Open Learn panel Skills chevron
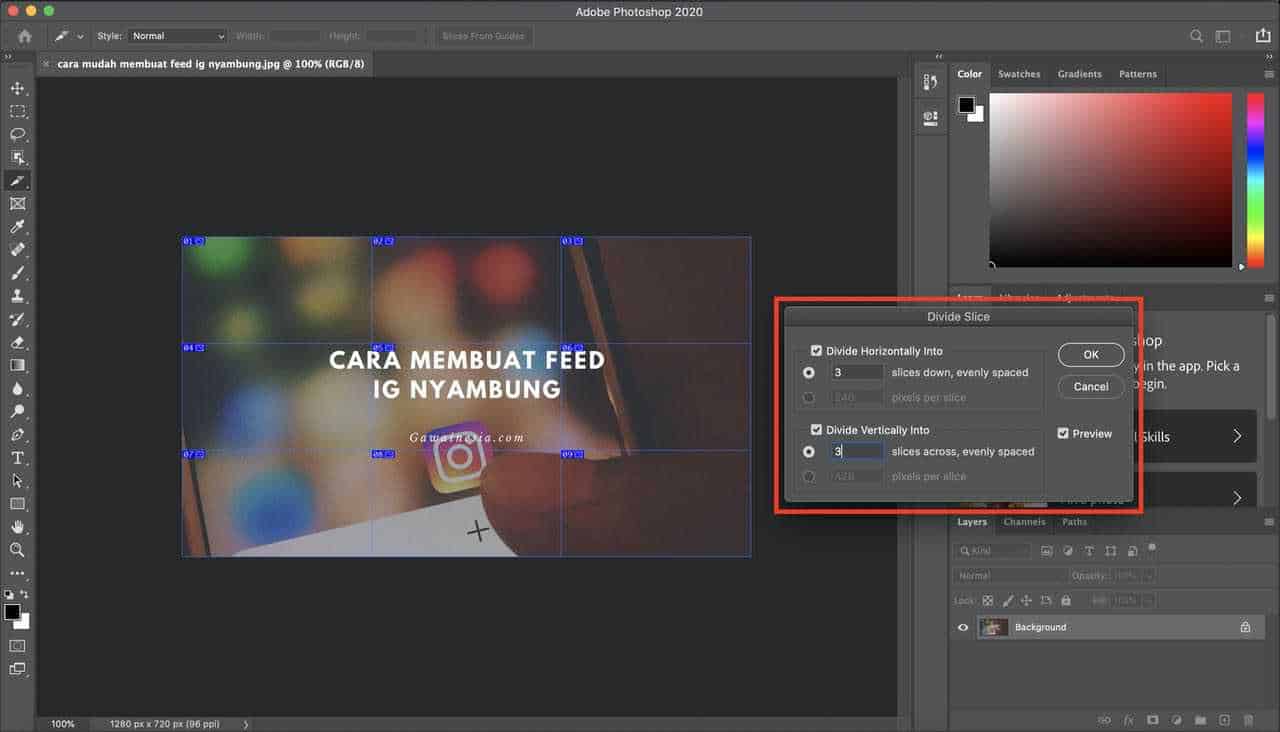Viewport: 1280px width, 732px height. point(1237,436)
